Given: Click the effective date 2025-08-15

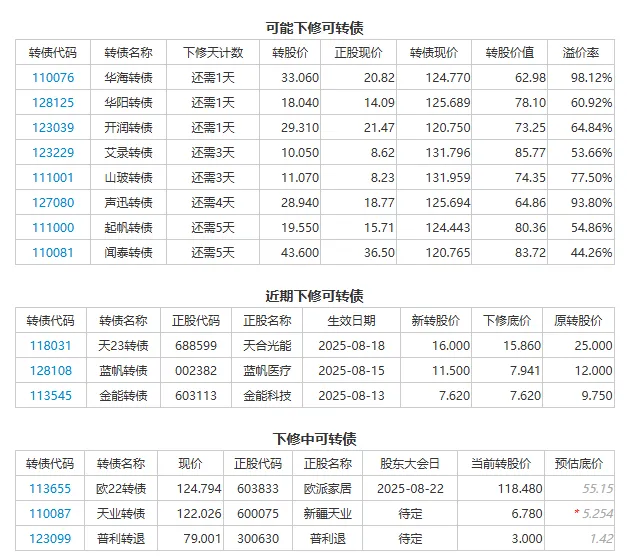Looking at the screenshot, I should (x=351, y=371).
